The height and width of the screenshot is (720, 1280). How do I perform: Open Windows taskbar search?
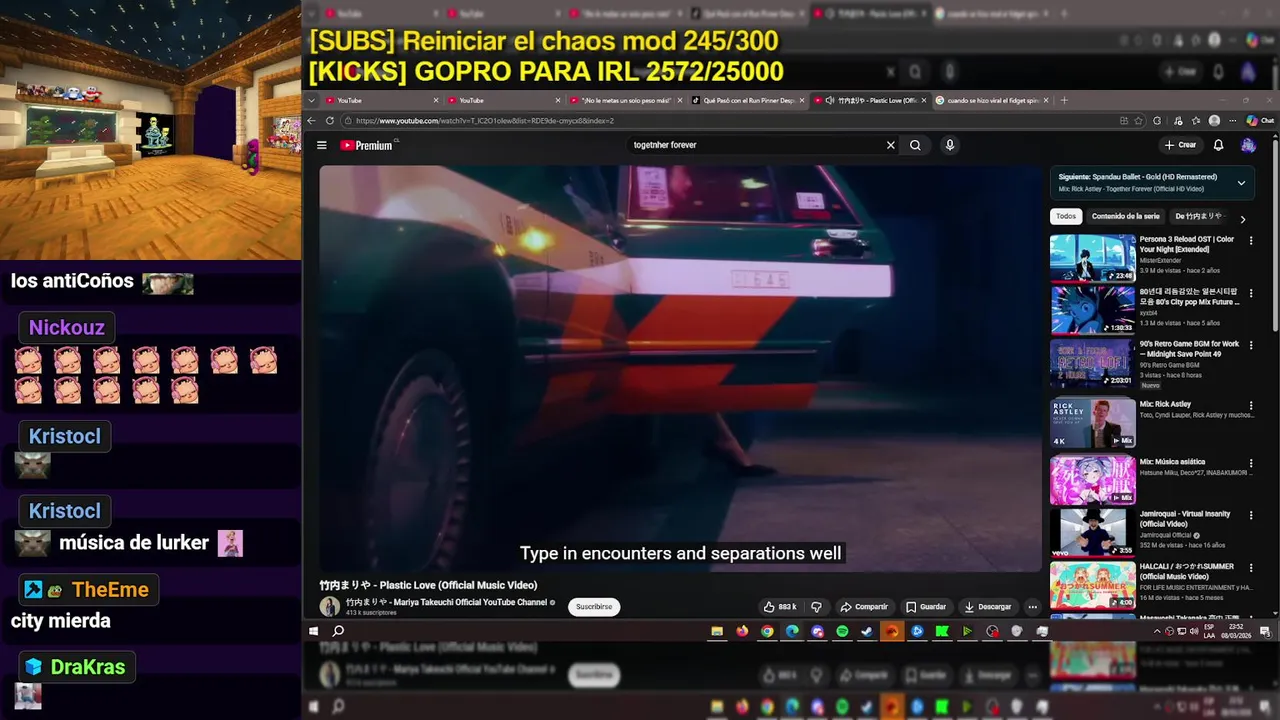(x=338, y=631)
